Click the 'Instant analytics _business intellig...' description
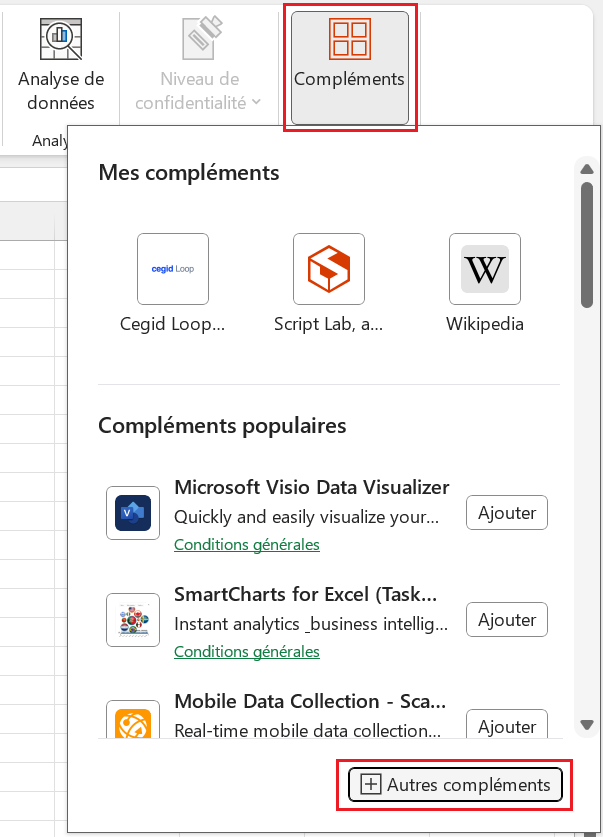603x837 pixels. 311,623
